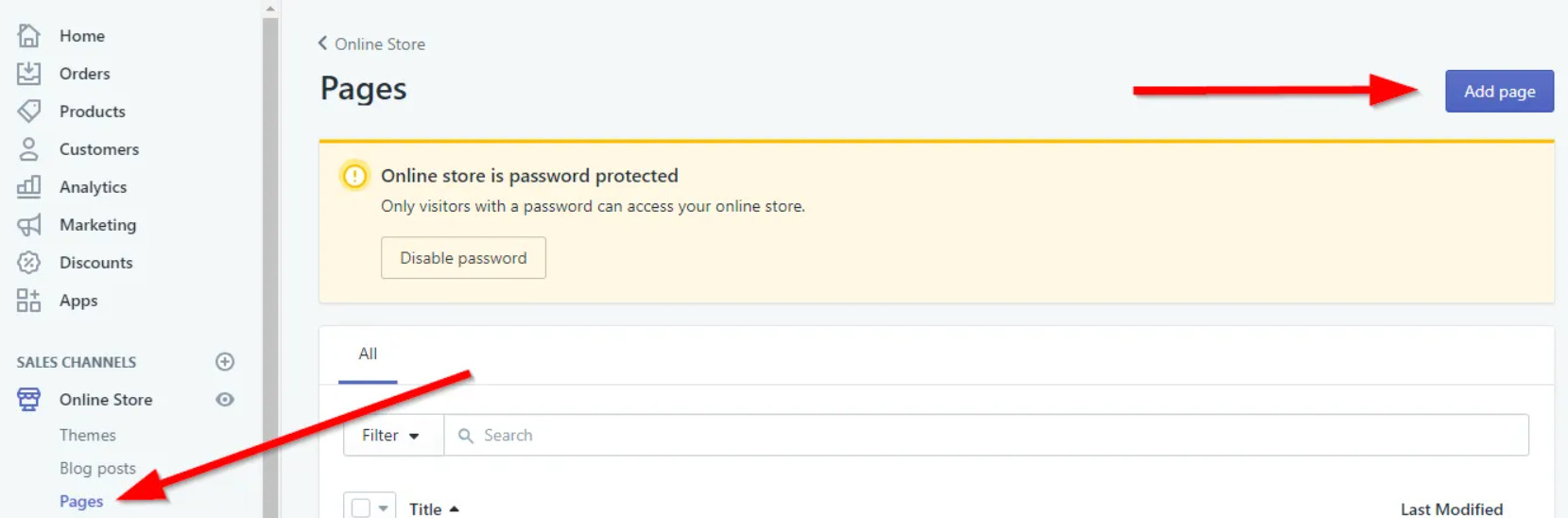
Task: Add a sales channel with plus icon
Action: [x=225, y=362]
